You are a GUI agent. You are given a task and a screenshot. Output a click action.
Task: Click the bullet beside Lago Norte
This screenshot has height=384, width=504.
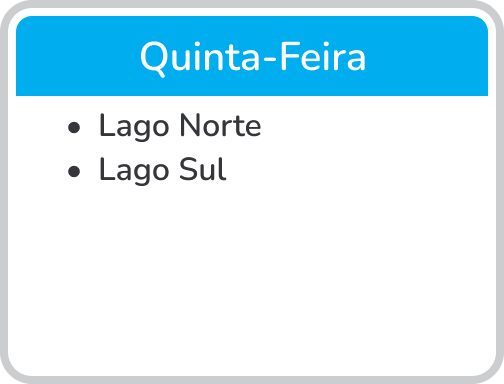click(x=74, y=128)
